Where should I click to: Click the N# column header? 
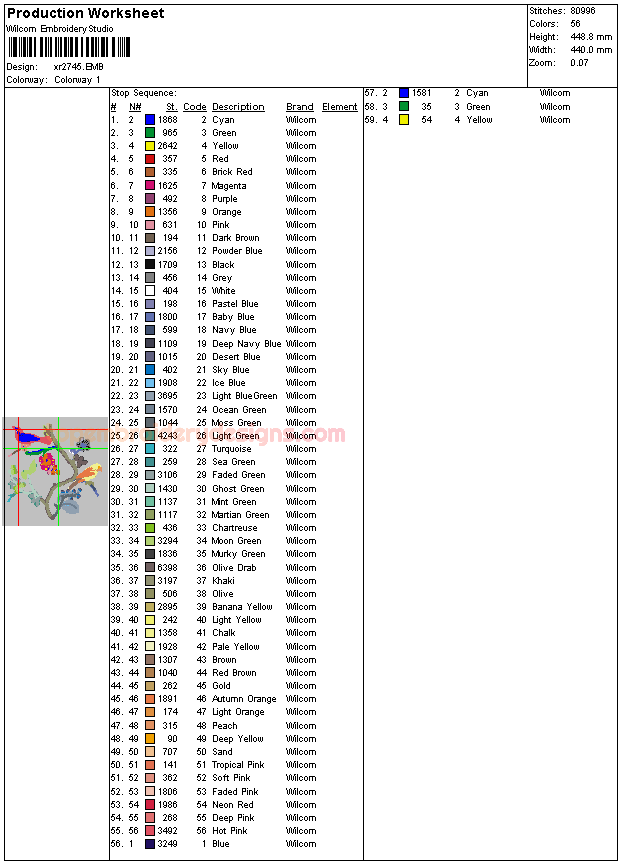[135, 107]
